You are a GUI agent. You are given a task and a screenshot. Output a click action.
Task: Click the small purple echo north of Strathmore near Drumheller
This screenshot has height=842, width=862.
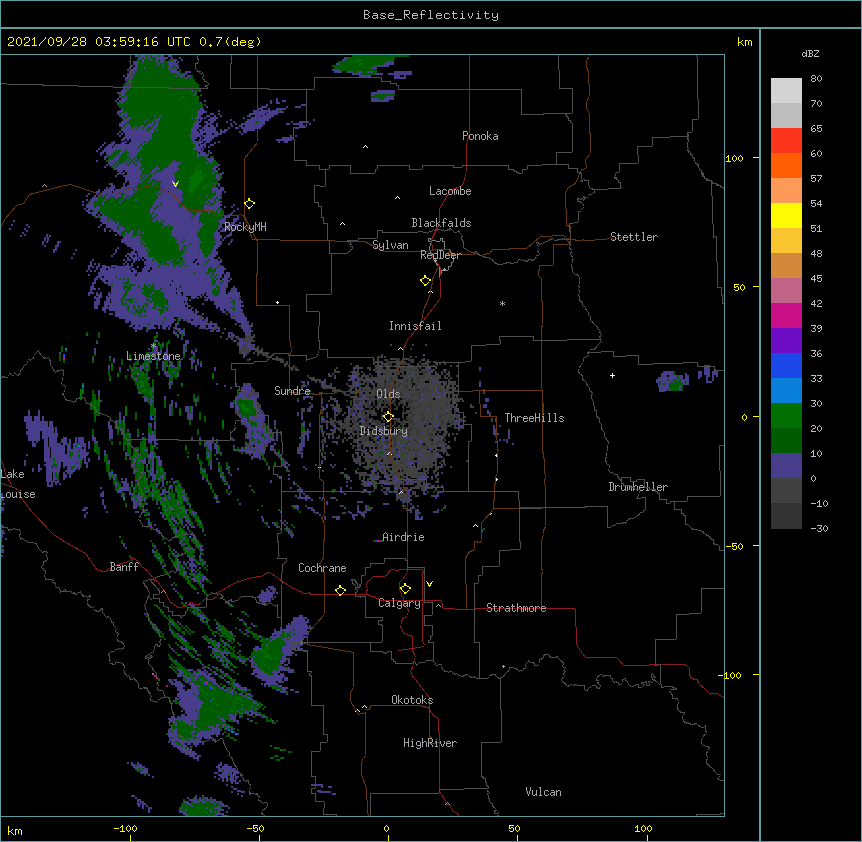coord(673,380)
